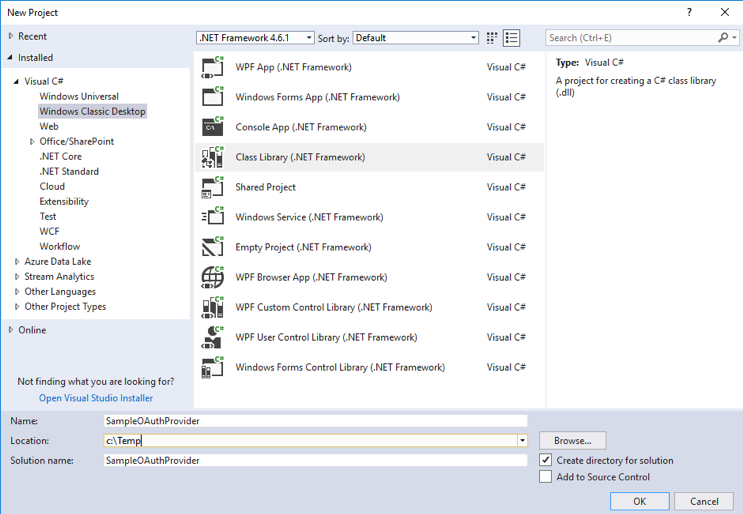Open the search options dropdown arrow
Screen dimensions: 743x514
(734, 37)
